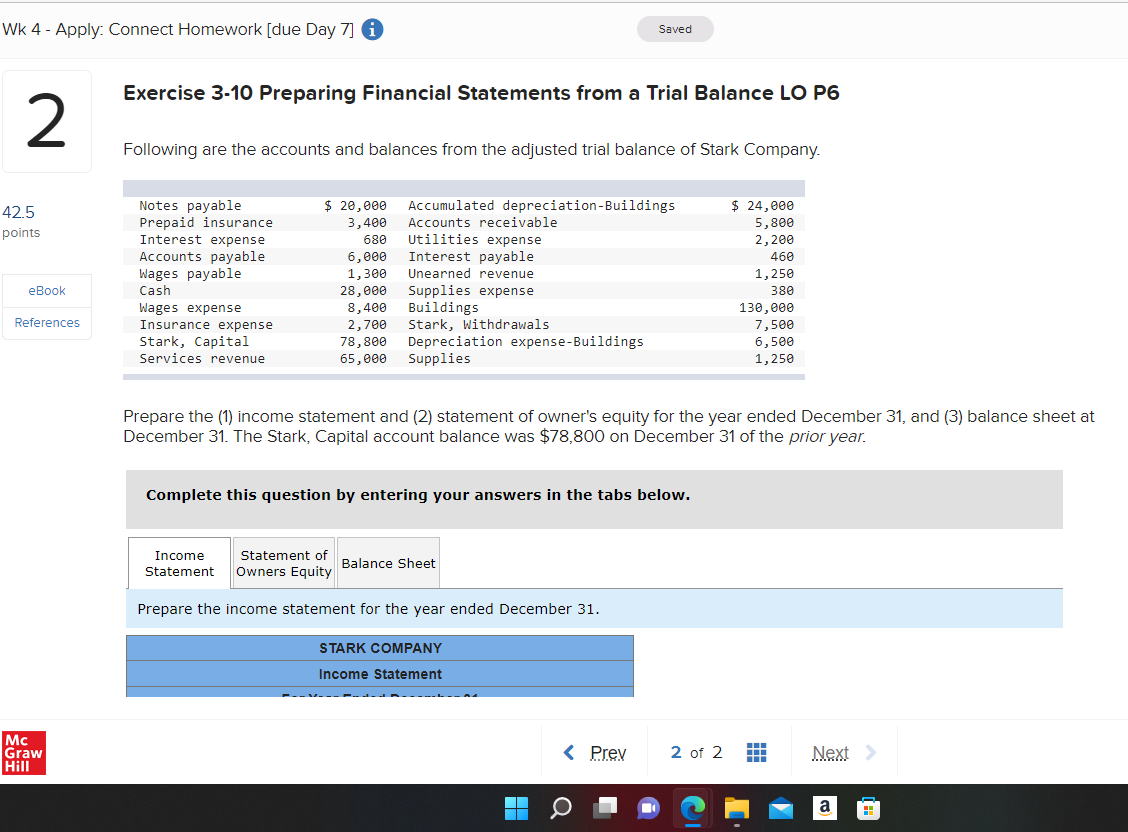Click the STARK COMPANY table header
Image resolution: width=1128 pixels, height=832 pixels.
click(x=380, y=648)
